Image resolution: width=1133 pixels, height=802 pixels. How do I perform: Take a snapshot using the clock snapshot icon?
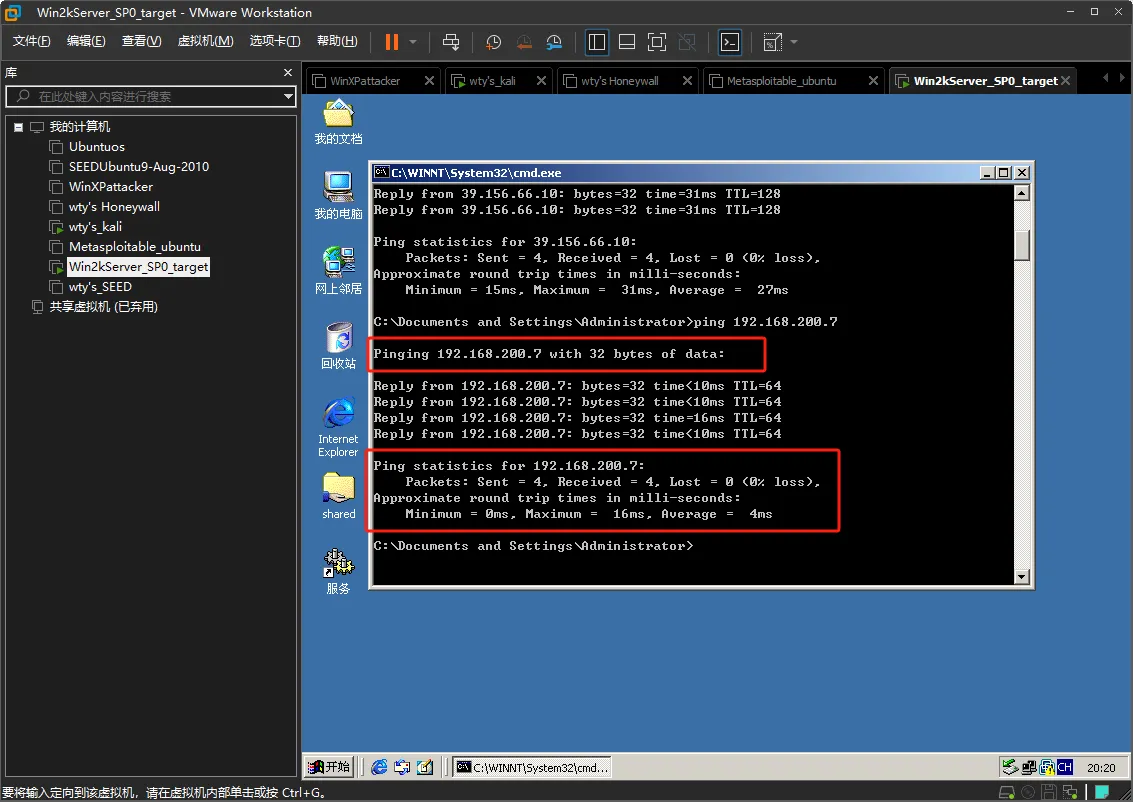pos(494,42)
